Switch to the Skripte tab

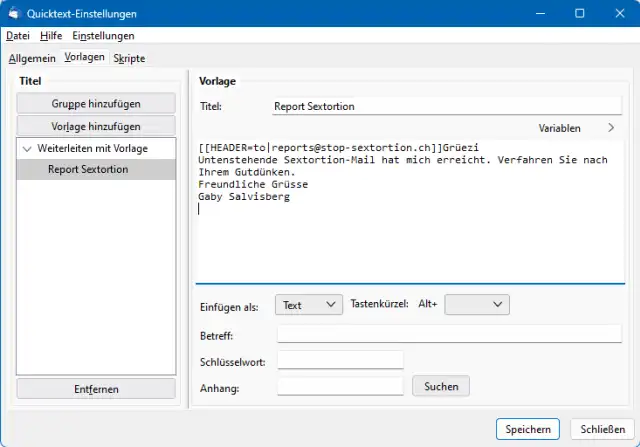point(129,58)
